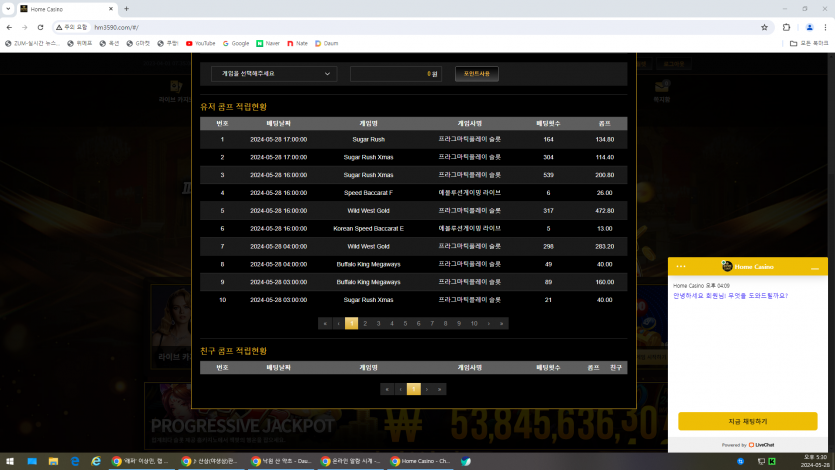Expand the 게임을 선택해주세요 dropdown

(274, 73)
